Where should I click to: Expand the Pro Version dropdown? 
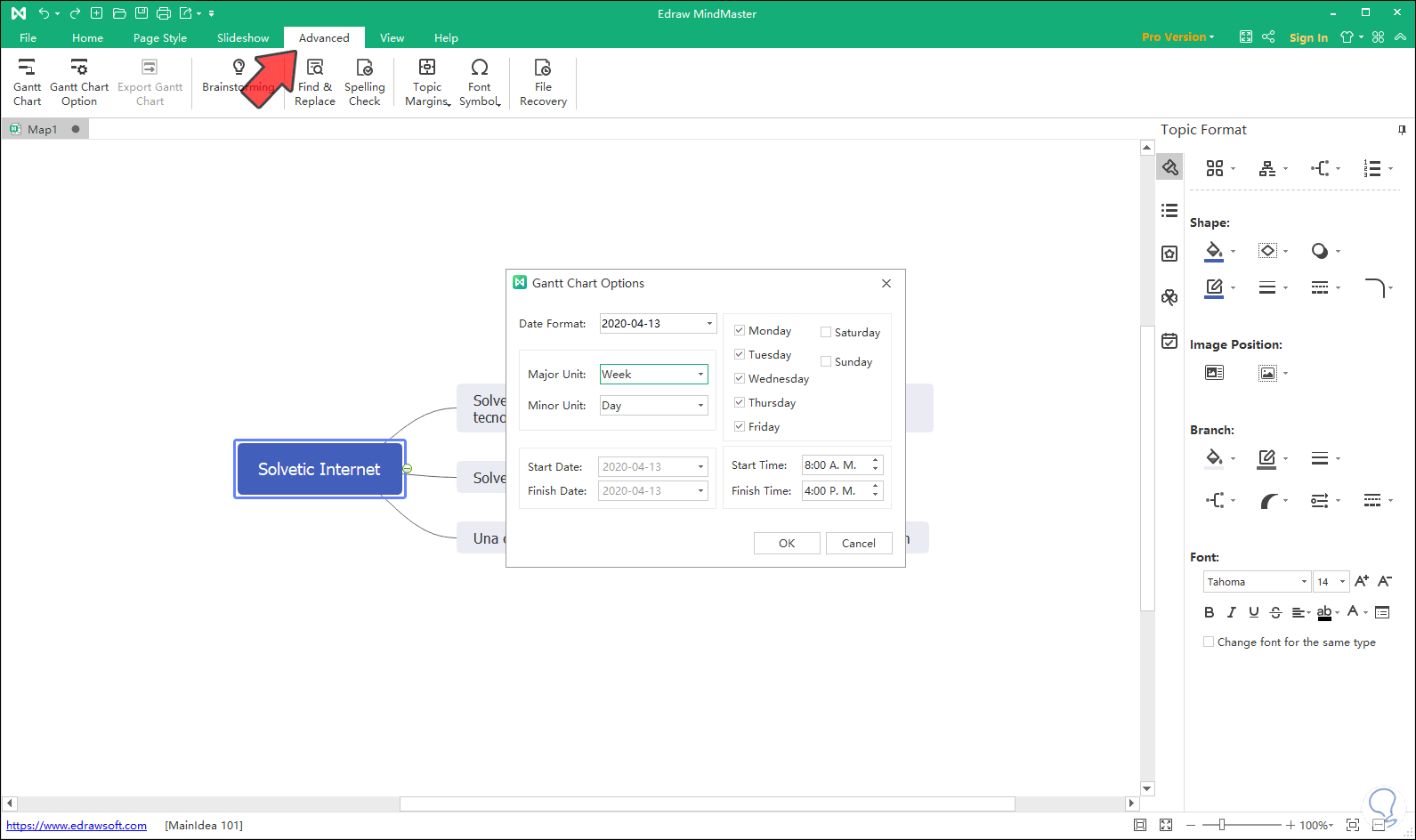coord(1177,37)
